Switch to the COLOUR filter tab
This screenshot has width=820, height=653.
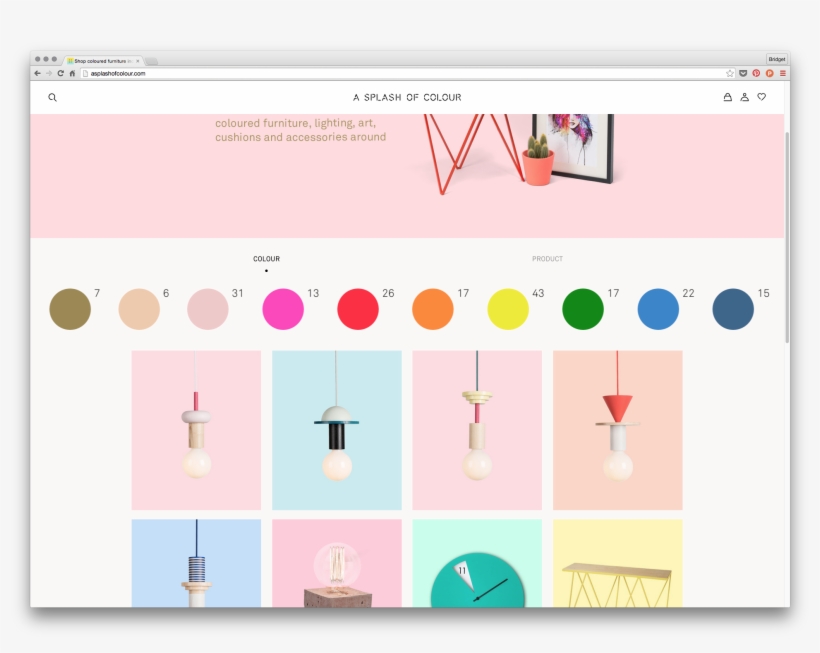pyautogui.click(x=266, y=259)
